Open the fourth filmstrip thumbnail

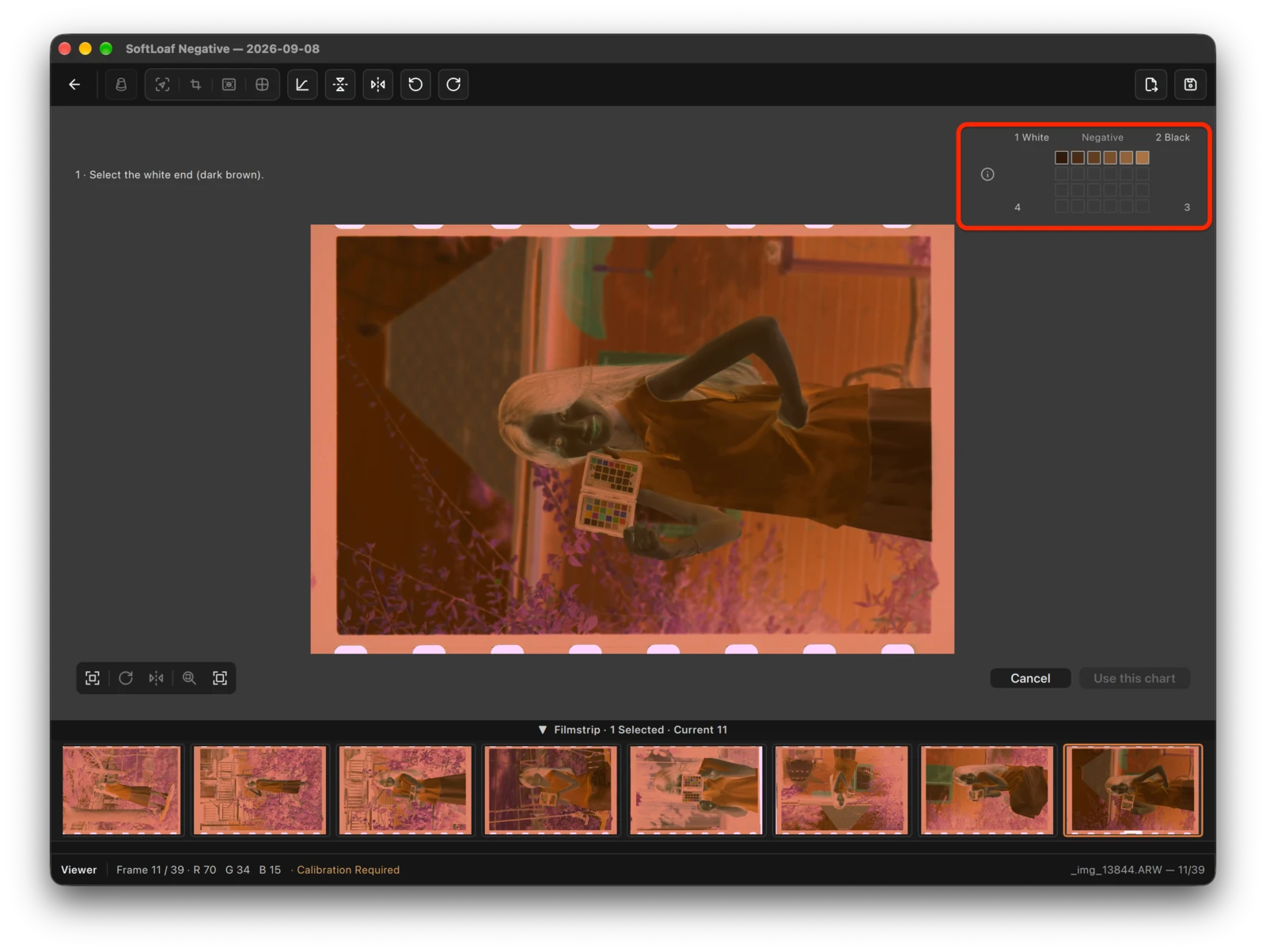coord(551,790)
